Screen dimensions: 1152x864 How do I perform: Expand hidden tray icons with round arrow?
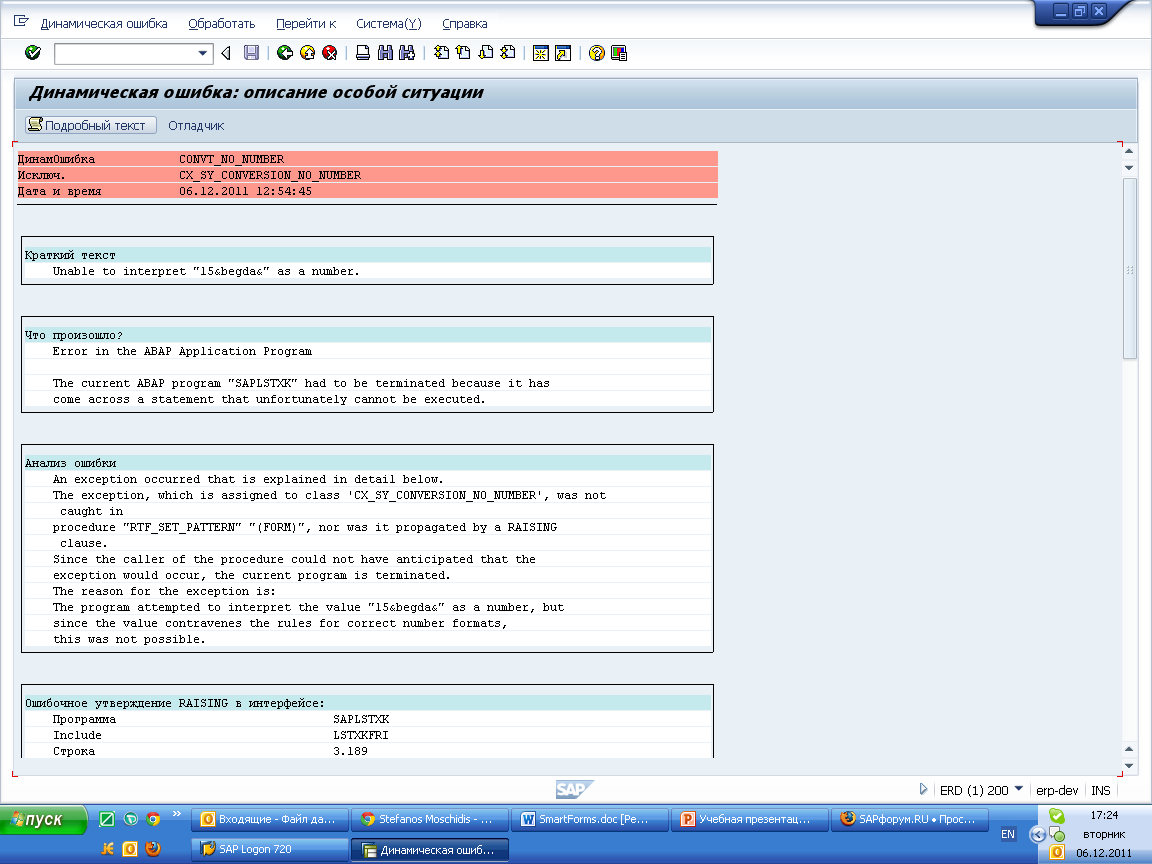[1037, 835]
